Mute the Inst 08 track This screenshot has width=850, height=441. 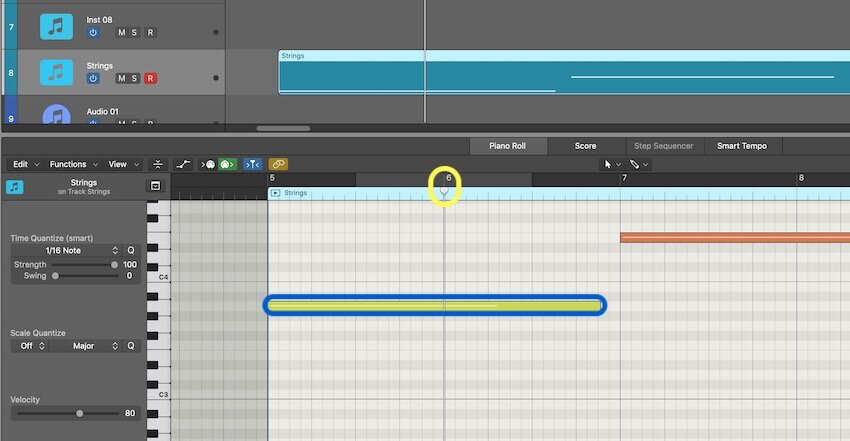pos(121,33)
